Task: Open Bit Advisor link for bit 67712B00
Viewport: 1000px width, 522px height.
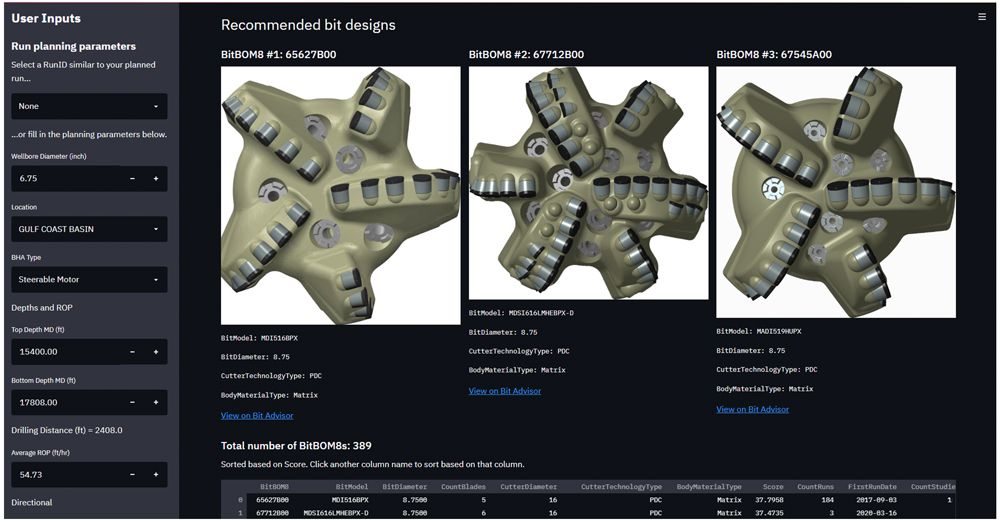Action: coord(505,391)
